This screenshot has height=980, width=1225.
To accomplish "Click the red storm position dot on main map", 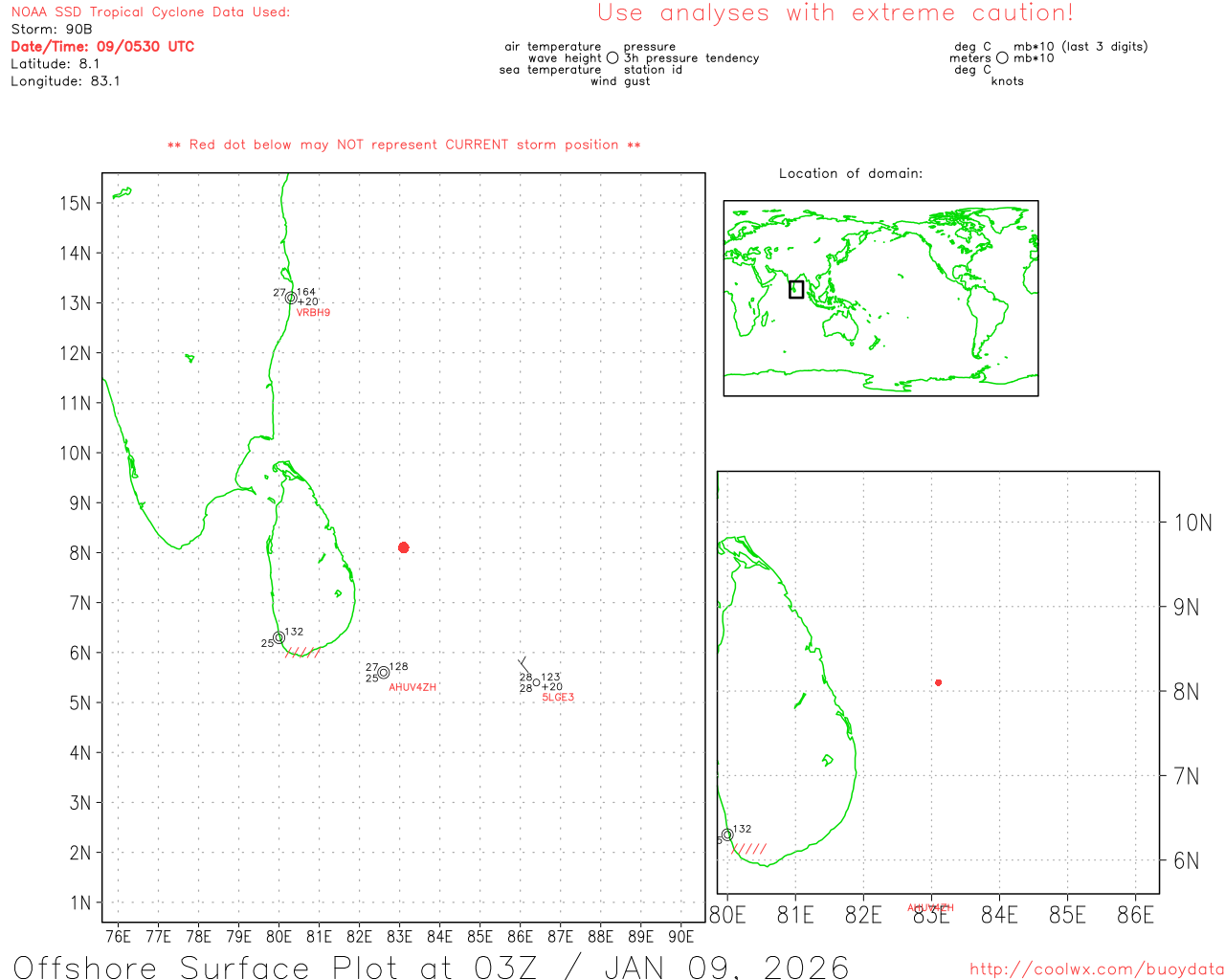I will coord(404,547).
